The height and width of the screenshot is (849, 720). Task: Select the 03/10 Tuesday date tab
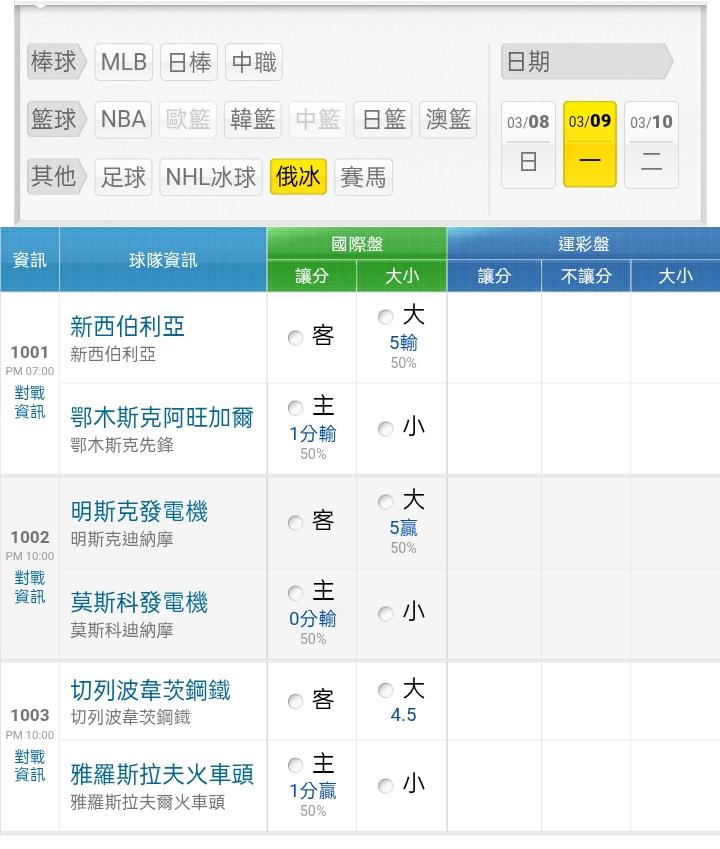coord(651,144)
